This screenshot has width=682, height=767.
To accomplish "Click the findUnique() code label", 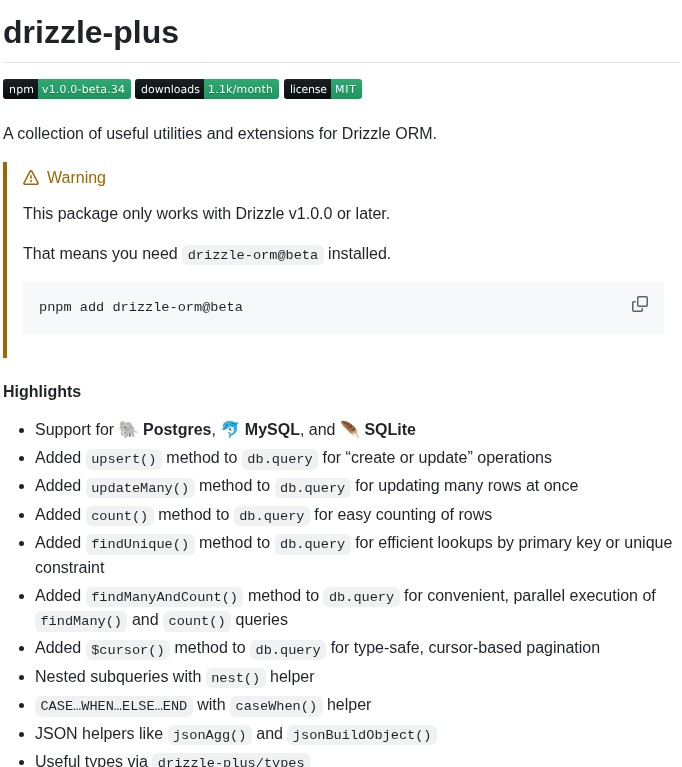I will (x=140, y=544).
